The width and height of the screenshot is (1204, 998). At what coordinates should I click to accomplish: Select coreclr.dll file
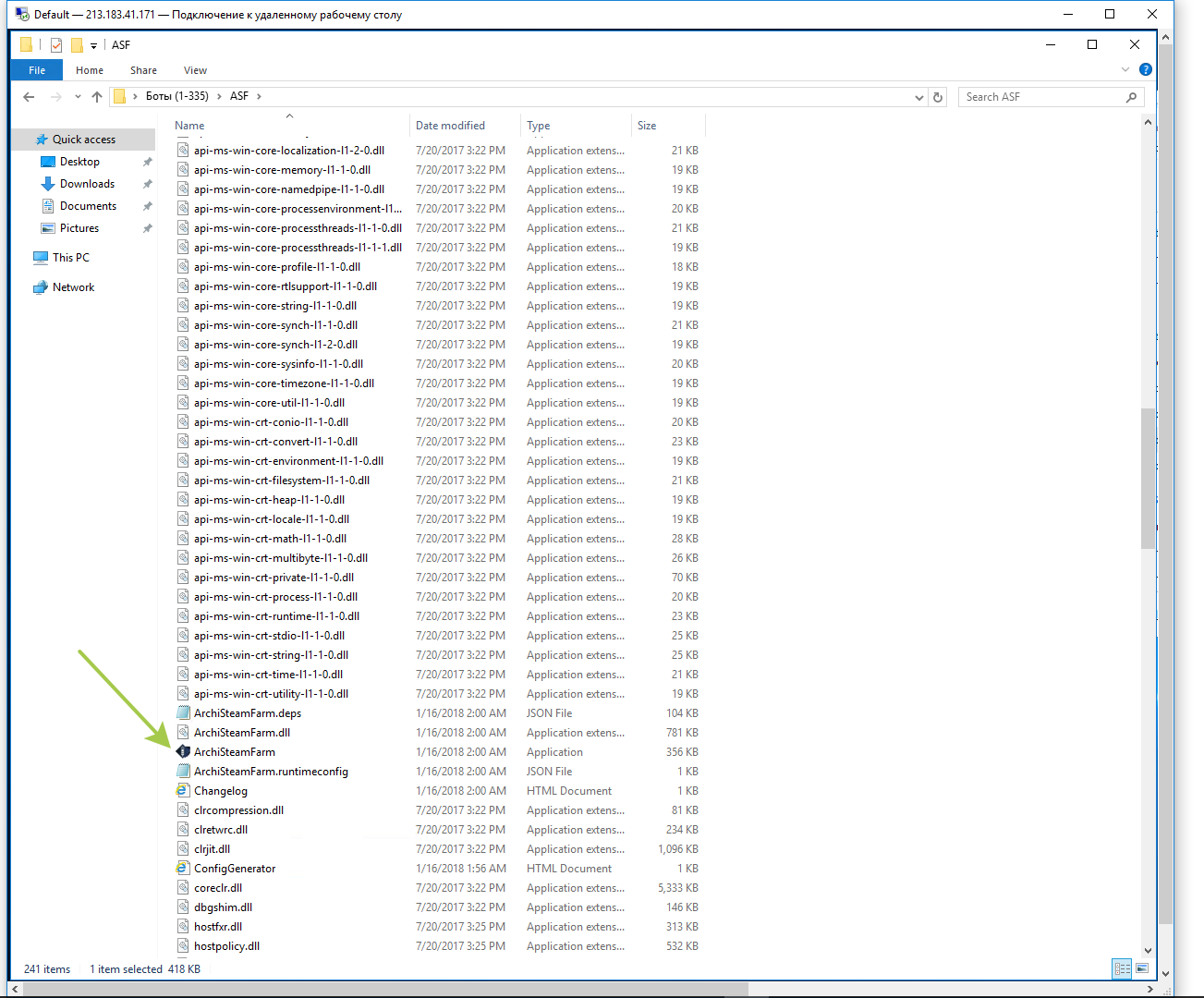(218, 888)
